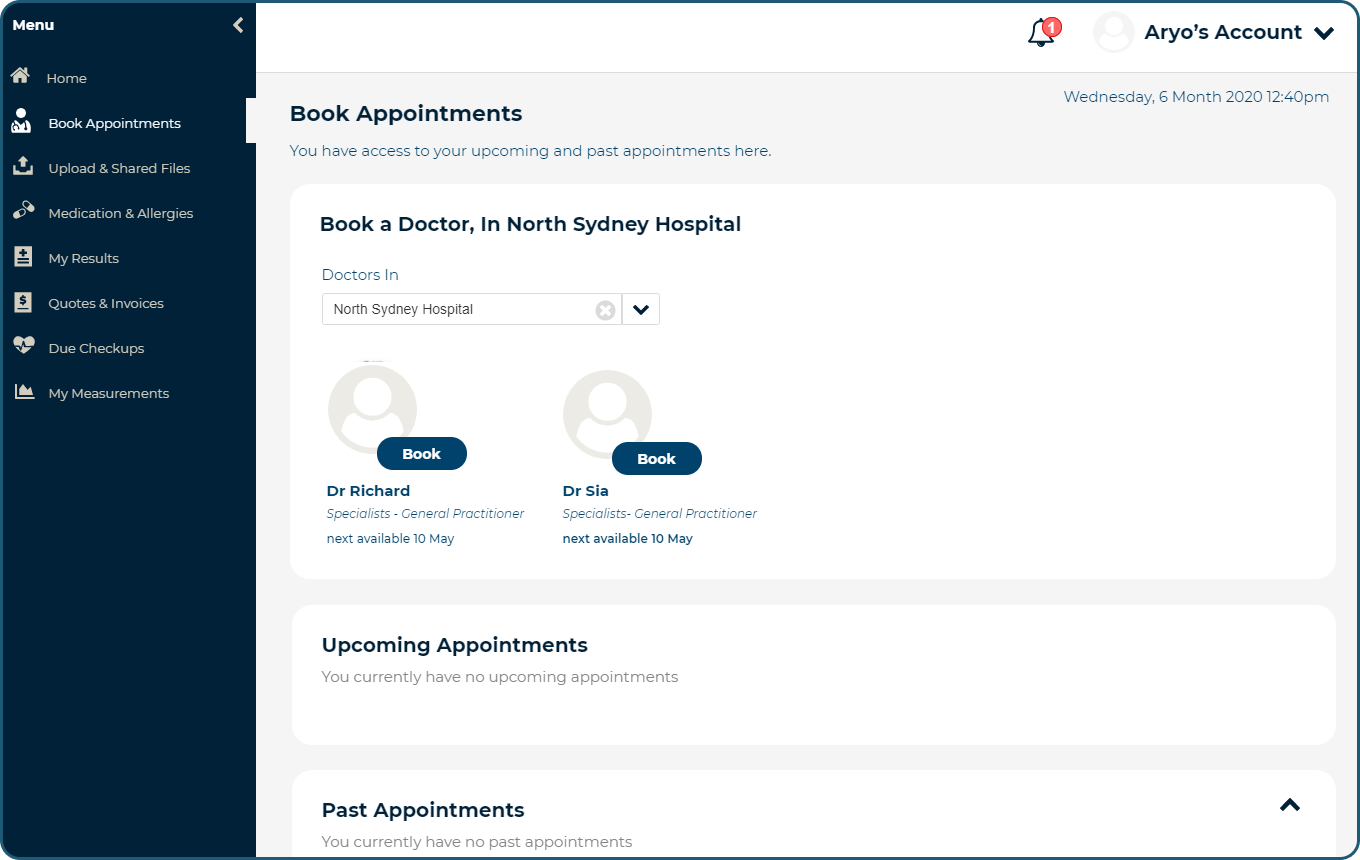Viewport: 1360px width, 860px height.
Task: Select the Book Appointments sidebar icon
Action: (21, 121)
